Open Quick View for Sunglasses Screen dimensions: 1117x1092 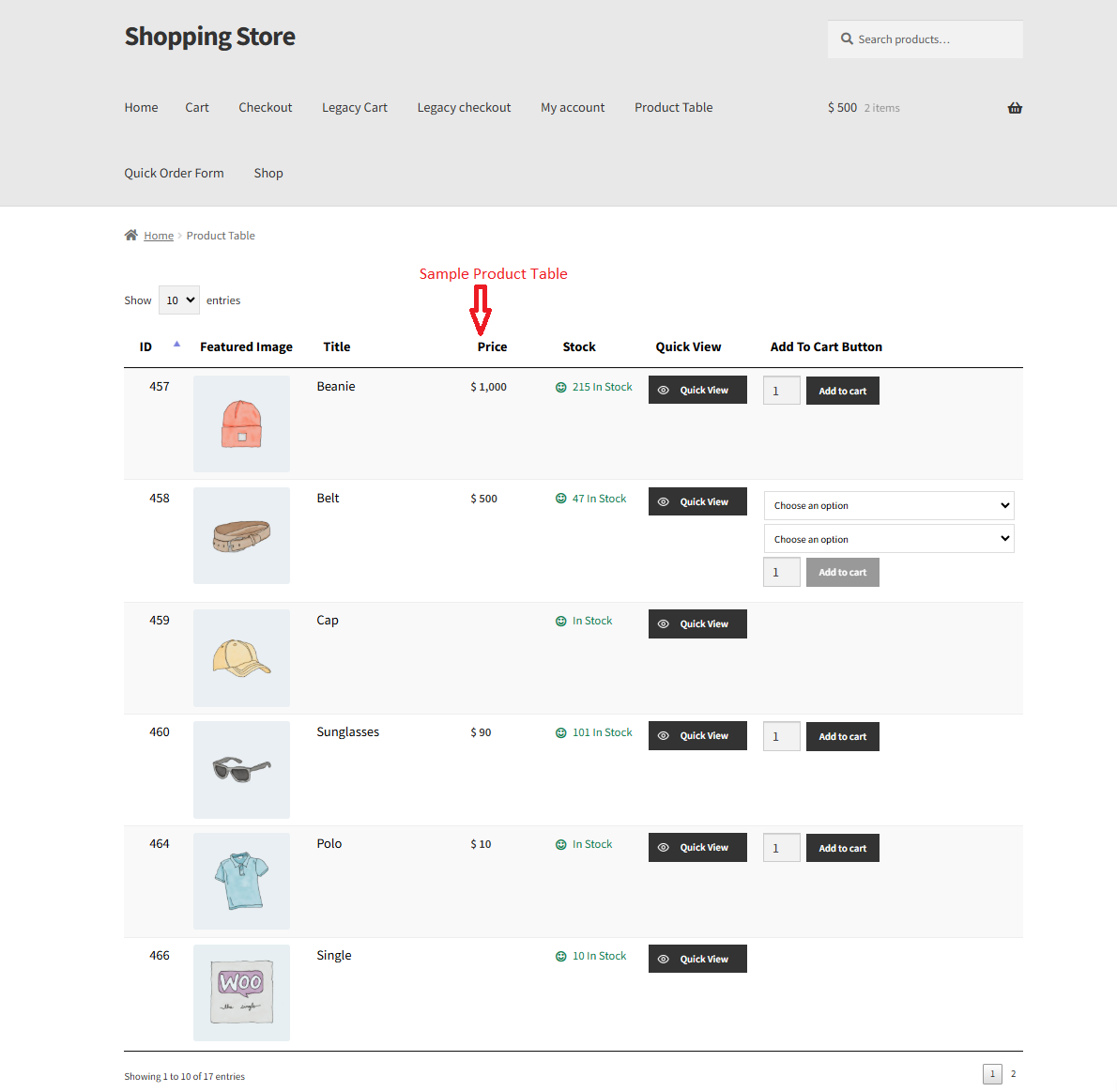coord(697,735)
